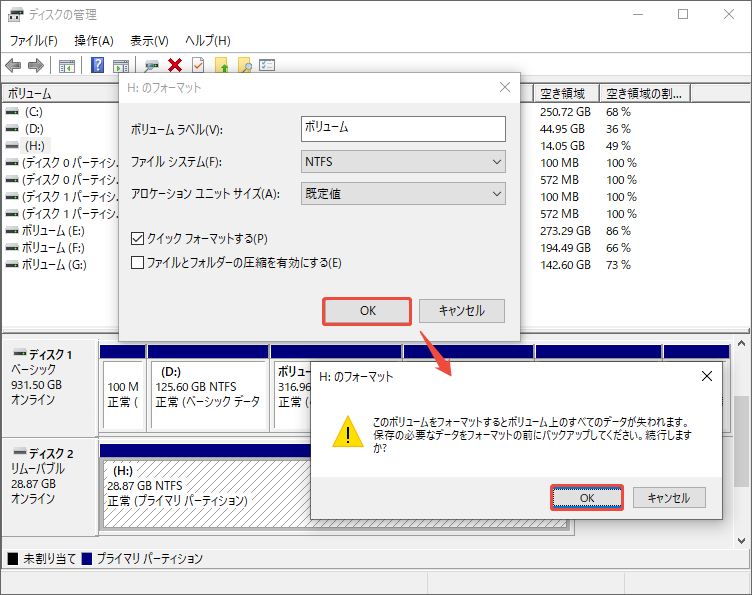
Task: Click the yellow folder up-arrow toolbar icon
Action: pos(222,65)
